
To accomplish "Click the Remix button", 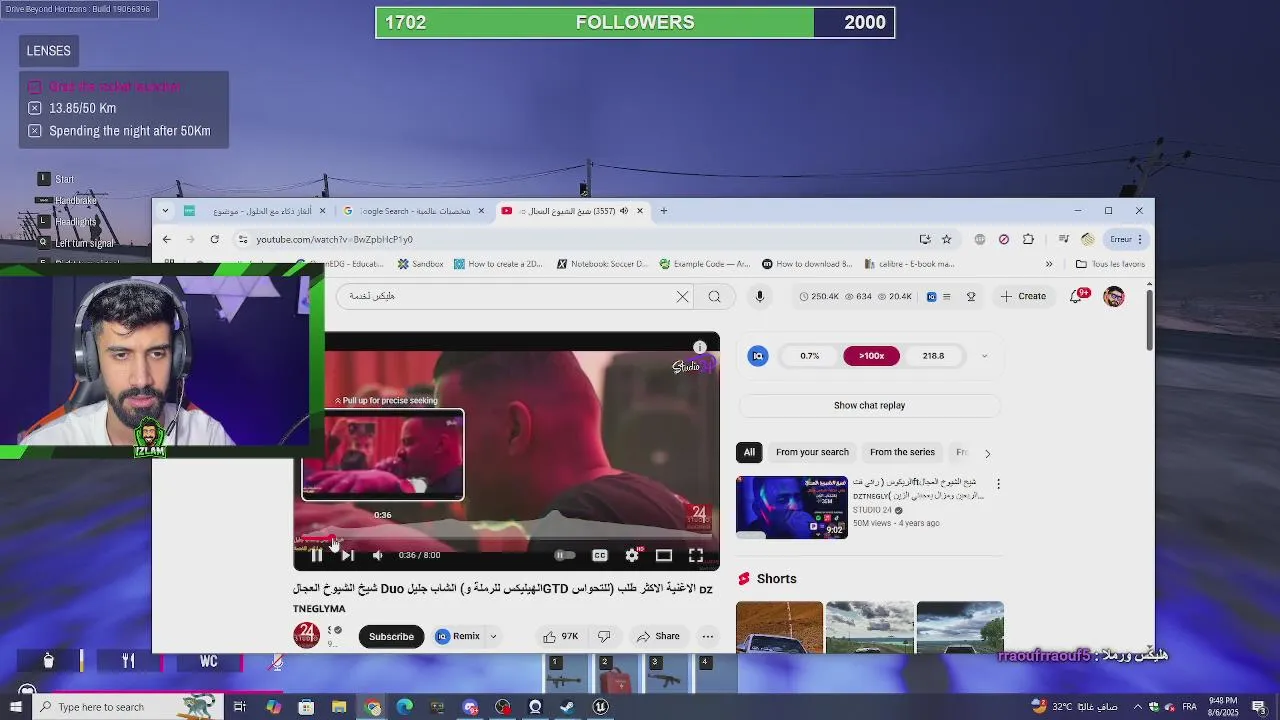I will [458, 636].
